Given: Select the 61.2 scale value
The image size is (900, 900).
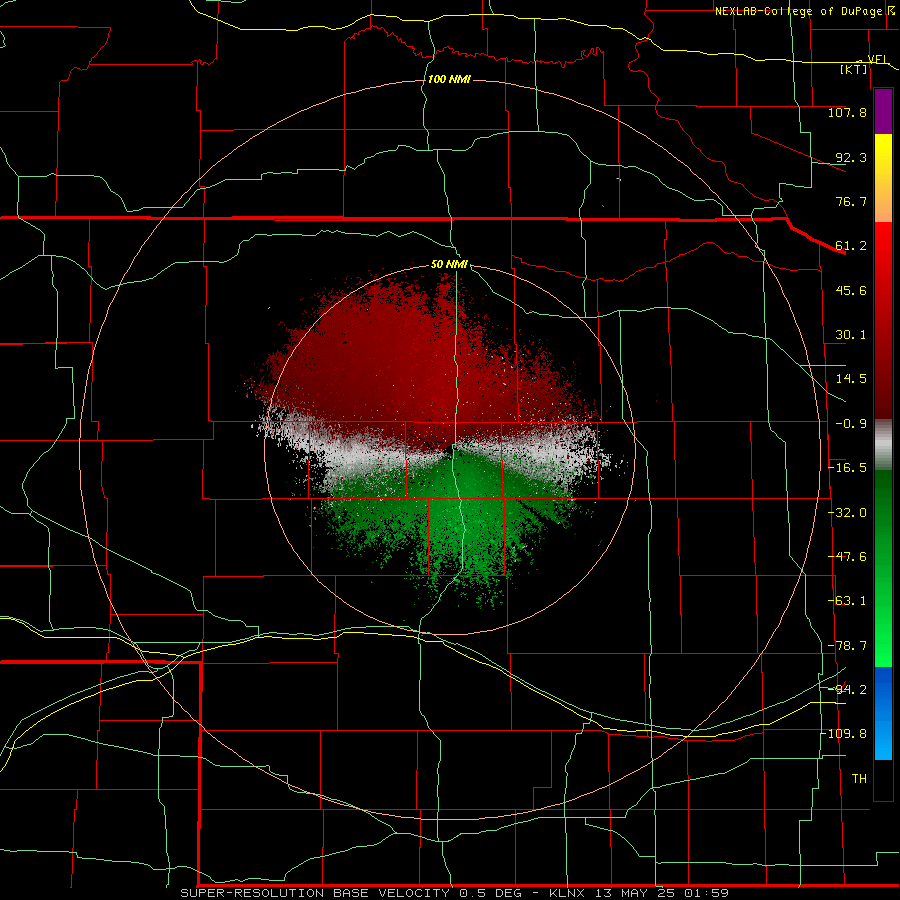Looking at the screenshot, I should coord(851,246).
